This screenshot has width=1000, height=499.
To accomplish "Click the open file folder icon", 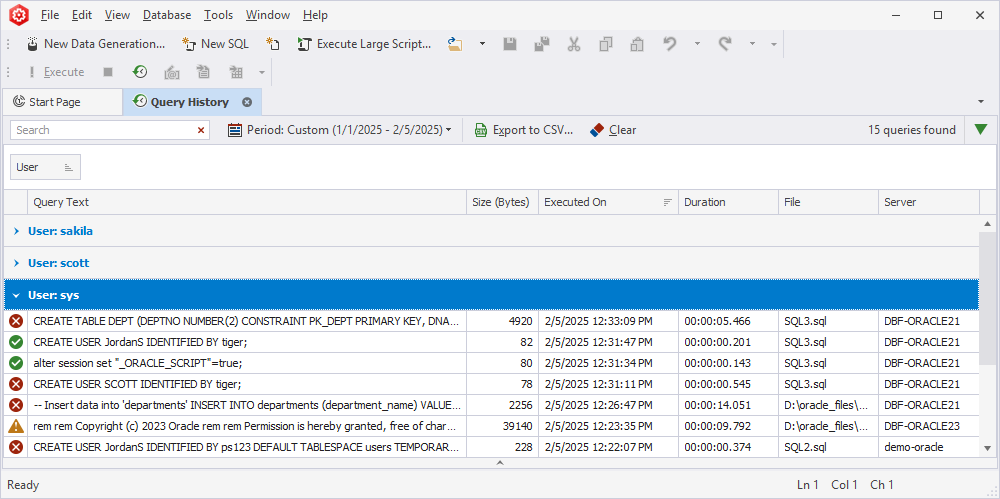I will pyautogui.click(x=455, y=44).
